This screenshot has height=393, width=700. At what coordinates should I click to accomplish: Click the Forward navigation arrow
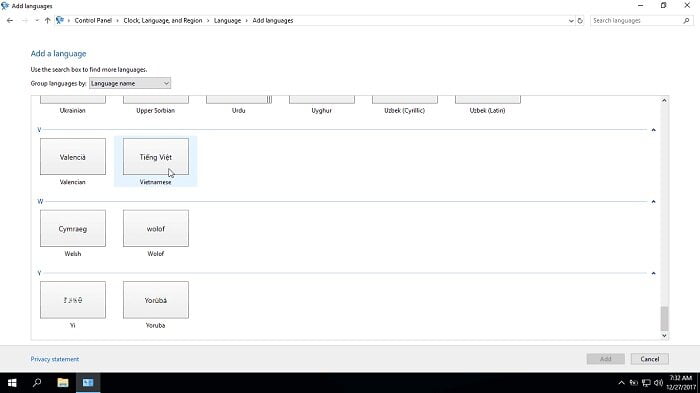(x=25, y=21)
